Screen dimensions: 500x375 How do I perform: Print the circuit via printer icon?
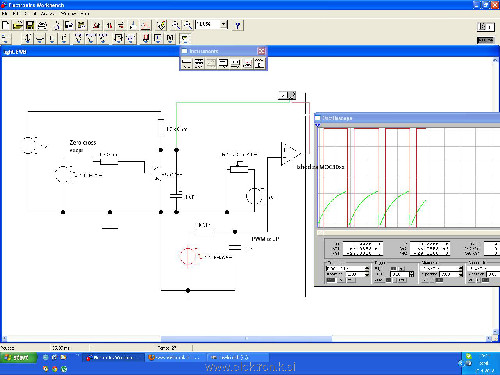pyautogui.click(x=42, y=25)
